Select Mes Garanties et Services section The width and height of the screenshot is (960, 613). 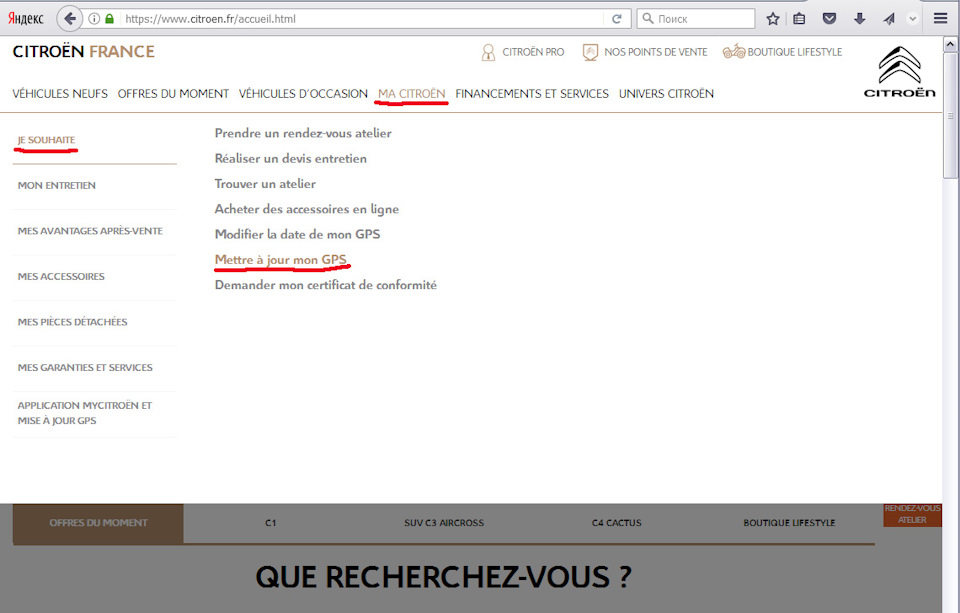pos(85,367)
